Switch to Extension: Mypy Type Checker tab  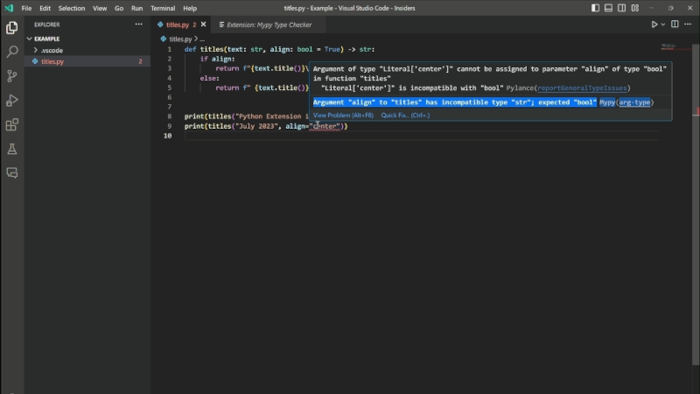click(269, 25)
